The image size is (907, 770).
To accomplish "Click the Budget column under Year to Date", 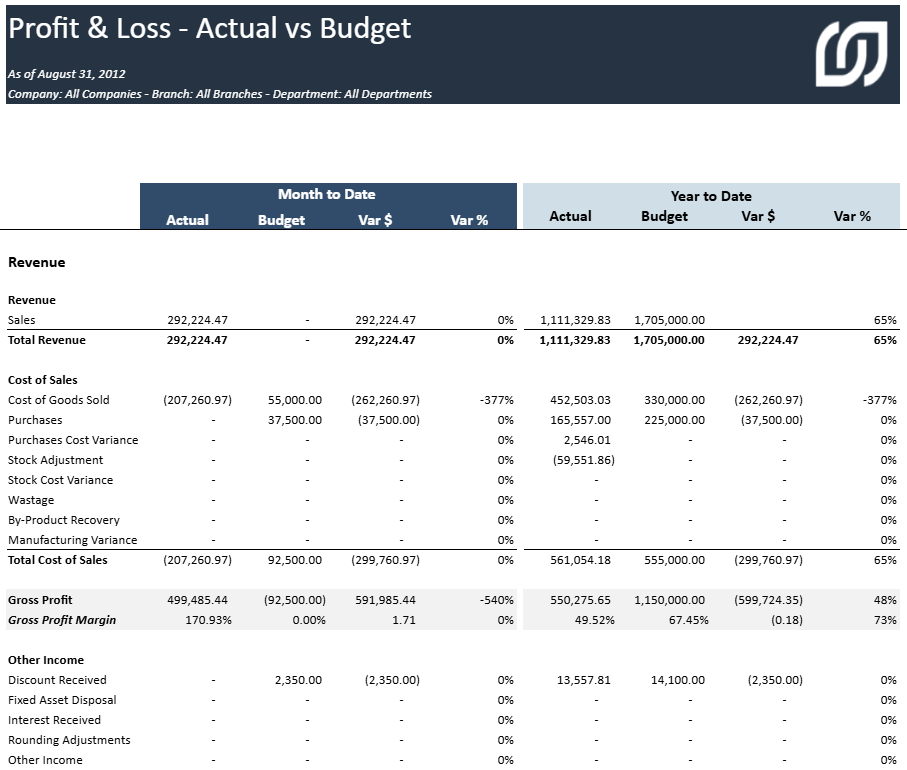I will [x=664, y=216].
